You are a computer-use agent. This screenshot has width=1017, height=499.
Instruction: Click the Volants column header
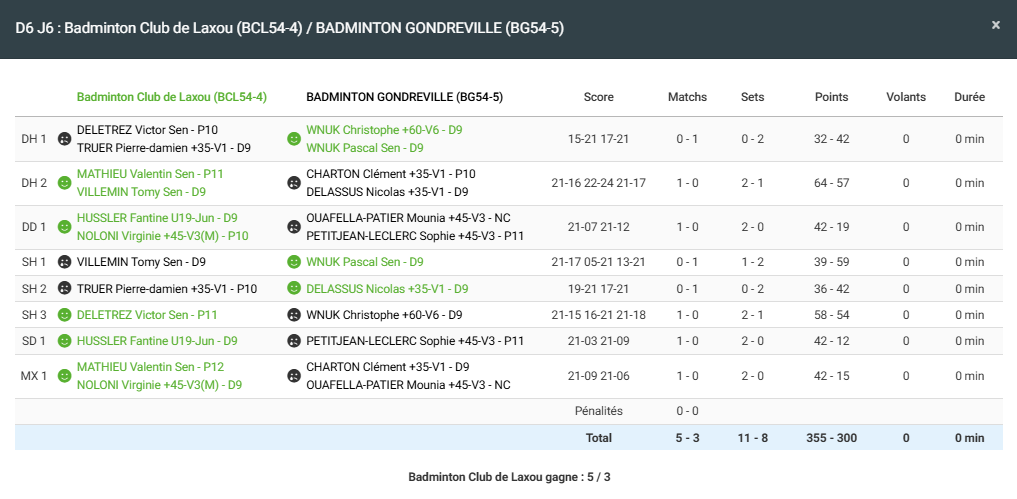pyautogui.click(x=906, y=97)
